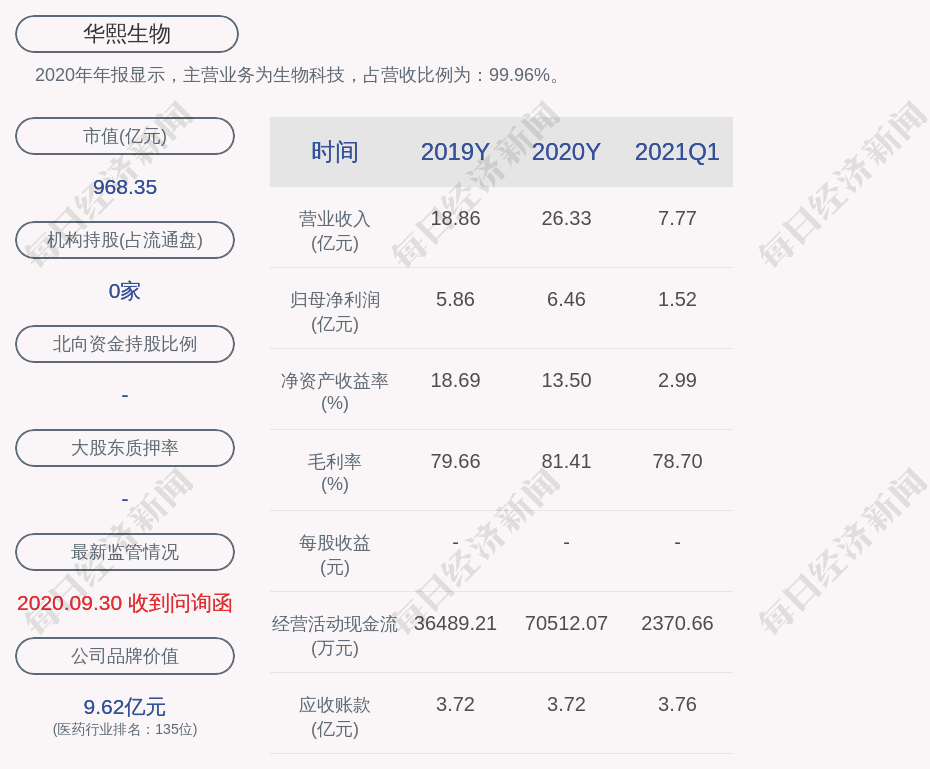The image size is (930, 769).
Task: Click the 华熙生物 company name pill
Action: (x=127, y=34)
